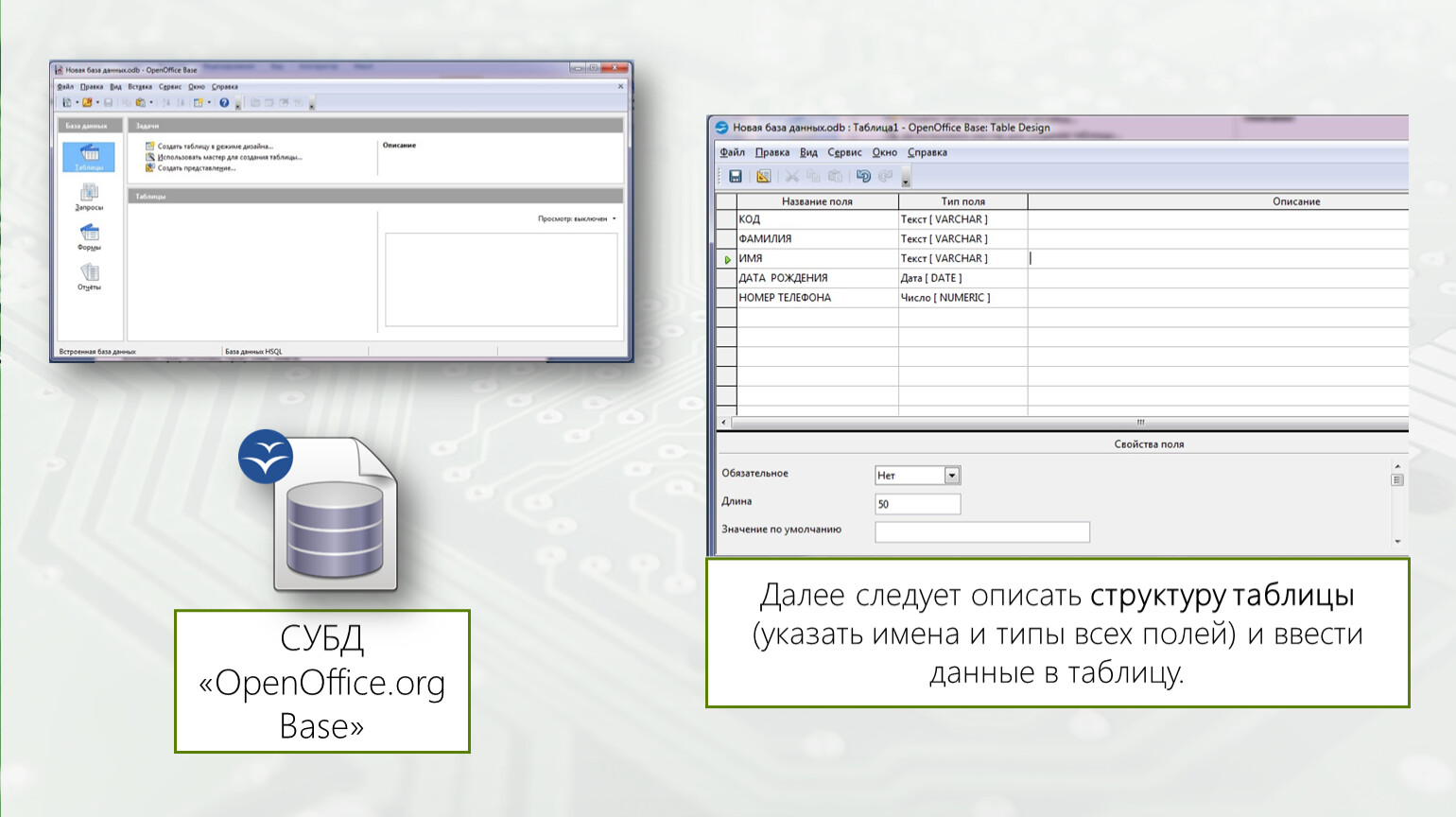
Task: Click Число [ NUMERIC ] type cell
Action: coord(962,298)
